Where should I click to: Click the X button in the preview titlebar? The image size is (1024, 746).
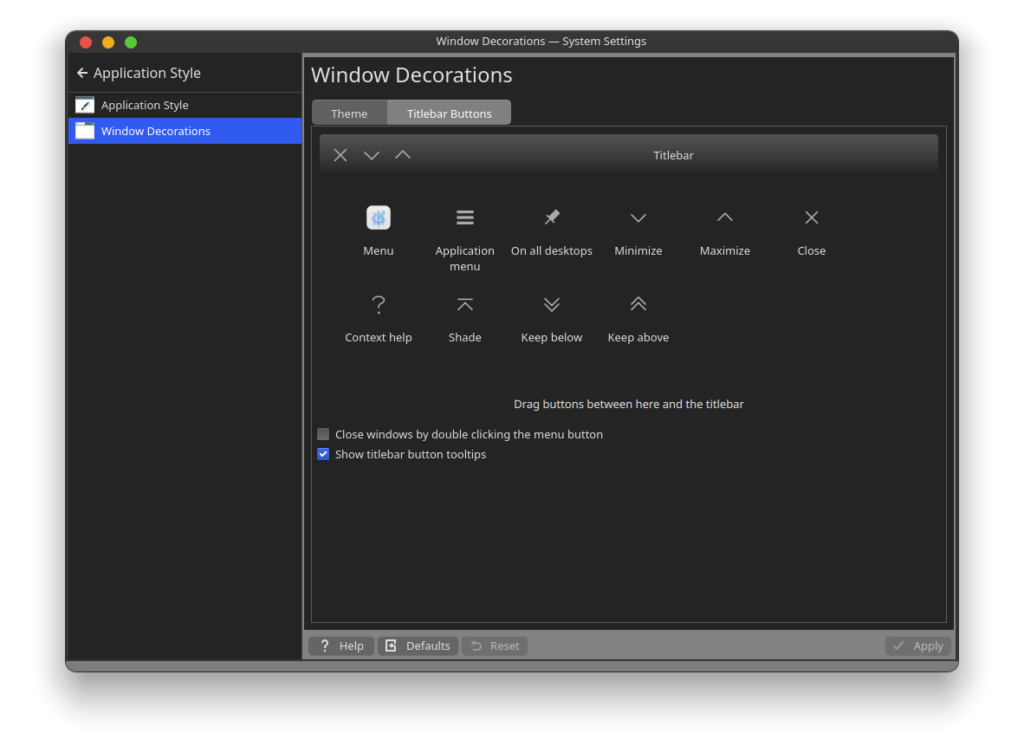pos(340,155)
